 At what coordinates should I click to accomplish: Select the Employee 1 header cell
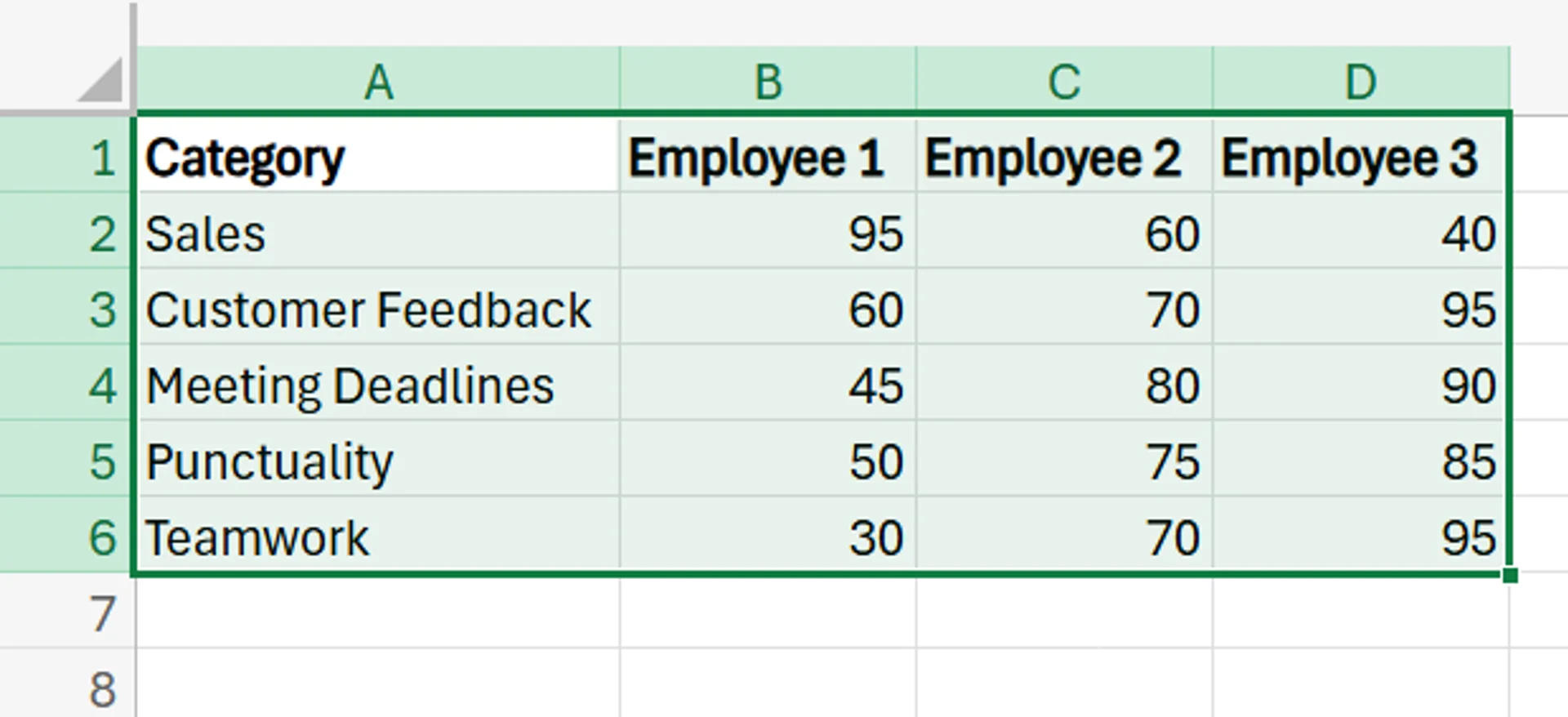(768, 157)
